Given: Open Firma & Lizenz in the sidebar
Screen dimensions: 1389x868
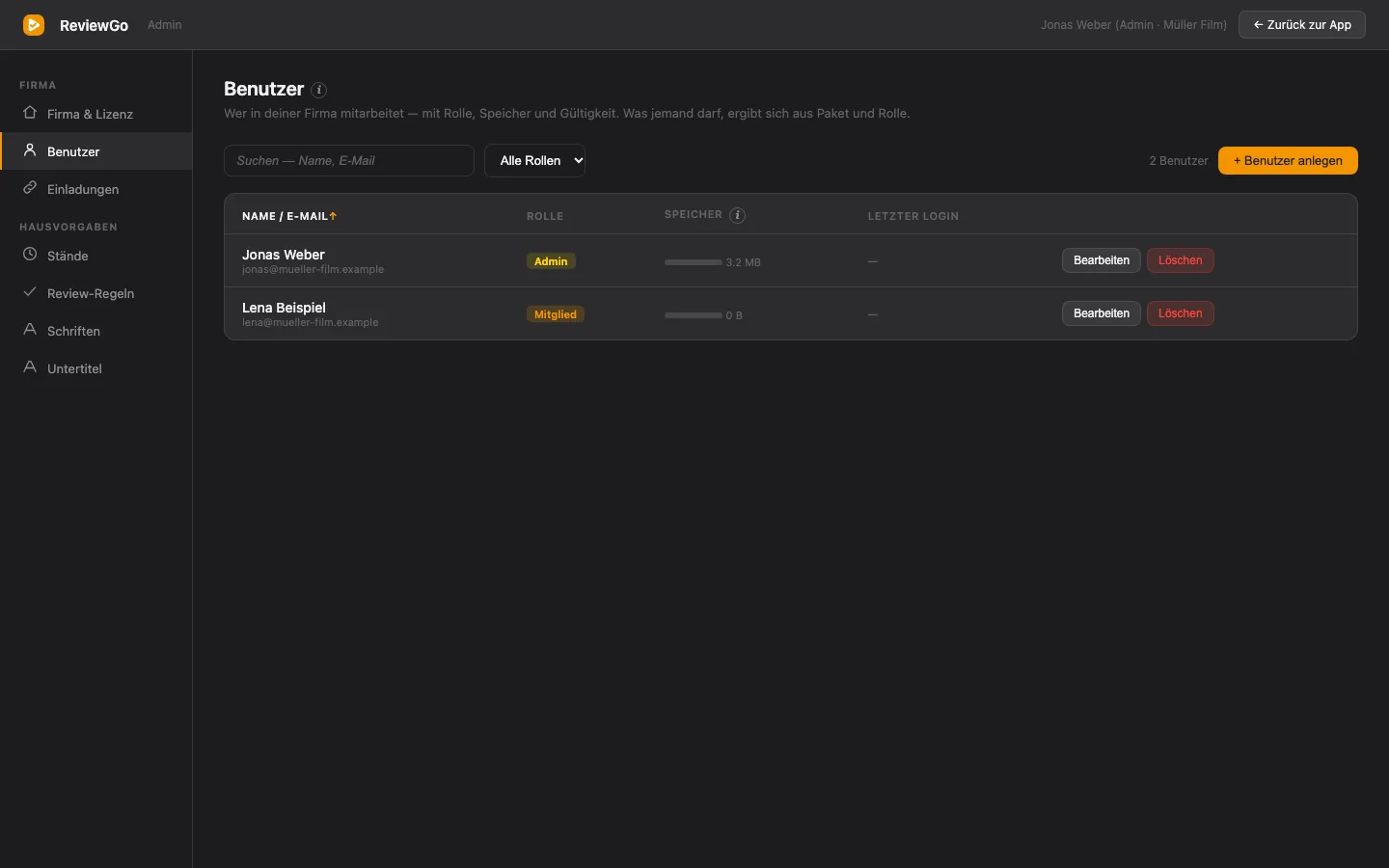Looking at the screenshot, I should click(96, 114).
